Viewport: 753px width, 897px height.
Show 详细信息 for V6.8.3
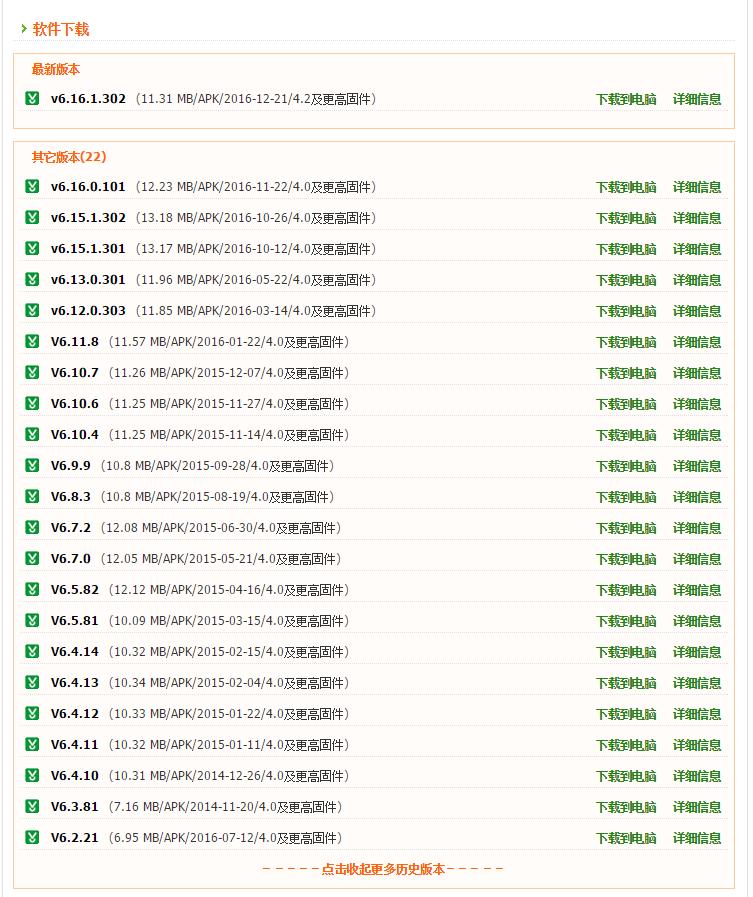(697, 497)
